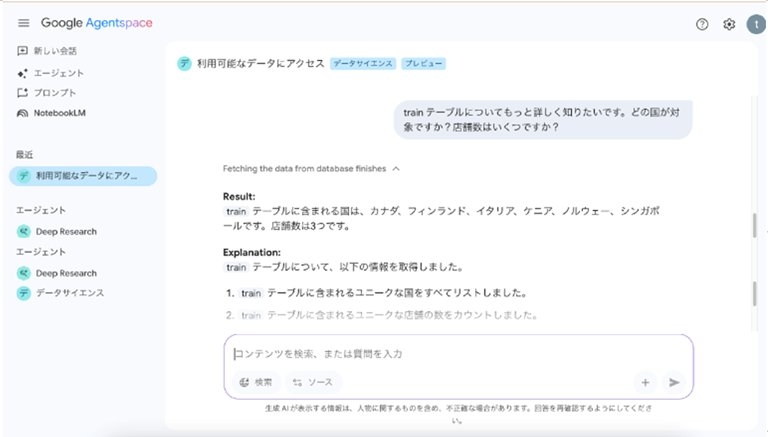Click the データサイエンス tag in header
Screen dimensions: 768x437
363,64
